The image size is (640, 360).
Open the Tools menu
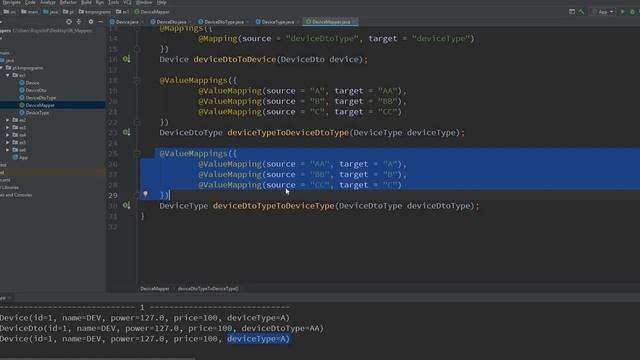pos(113,2)
